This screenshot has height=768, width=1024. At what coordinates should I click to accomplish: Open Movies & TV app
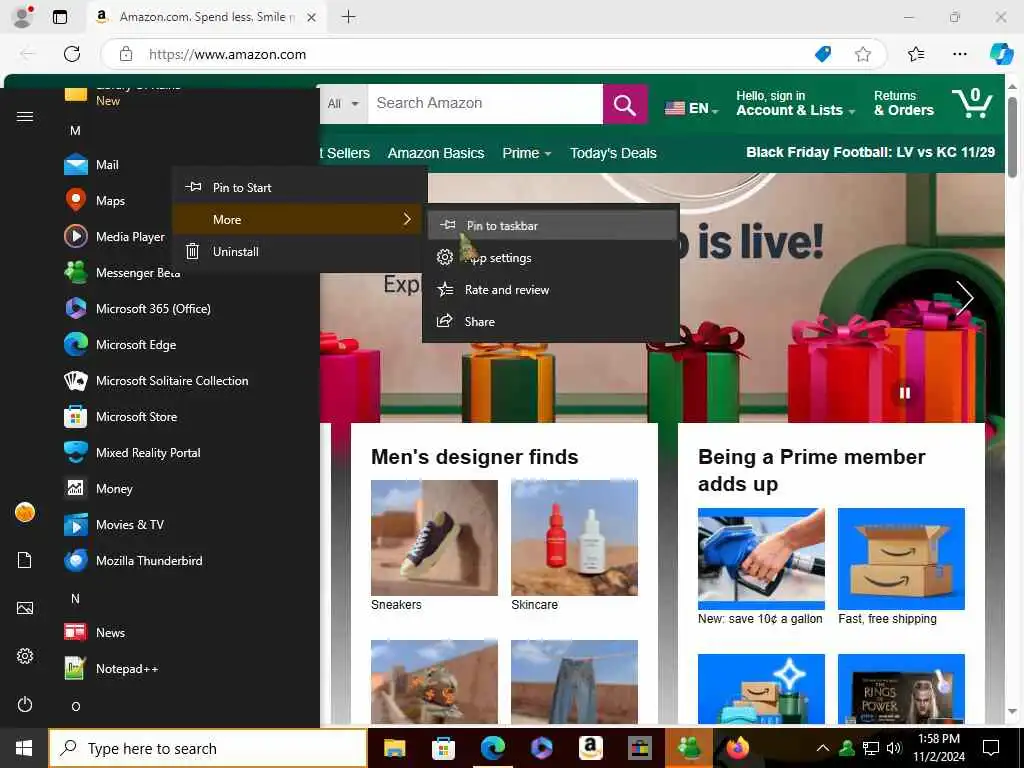click(114, 524)
